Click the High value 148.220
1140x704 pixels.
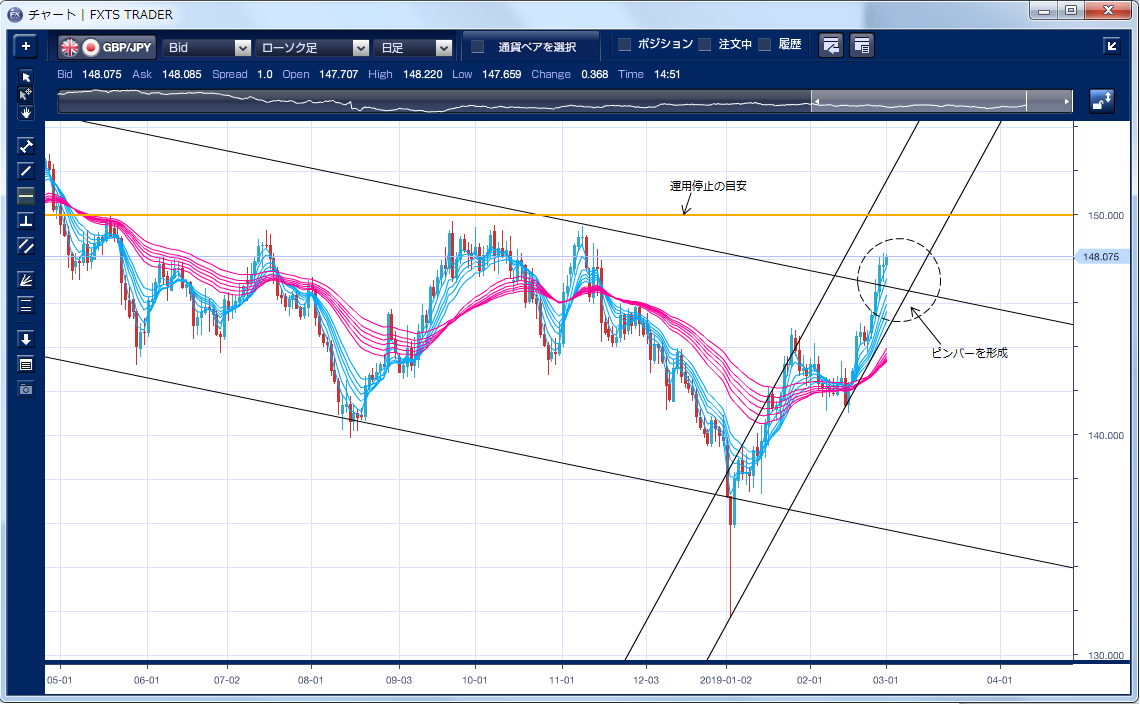click(422, 74)
